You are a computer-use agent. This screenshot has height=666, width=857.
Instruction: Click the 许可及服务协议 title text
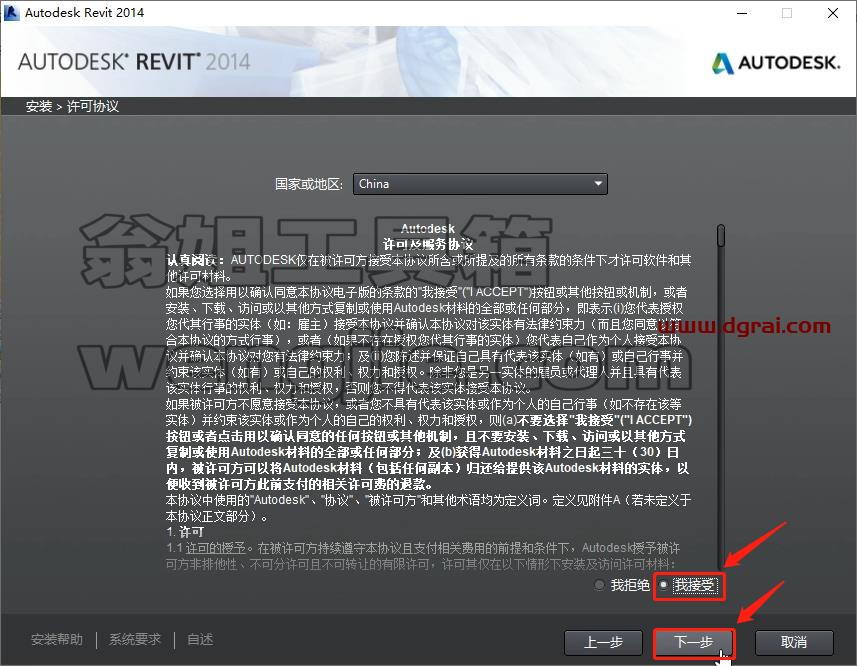coord(427,244)
